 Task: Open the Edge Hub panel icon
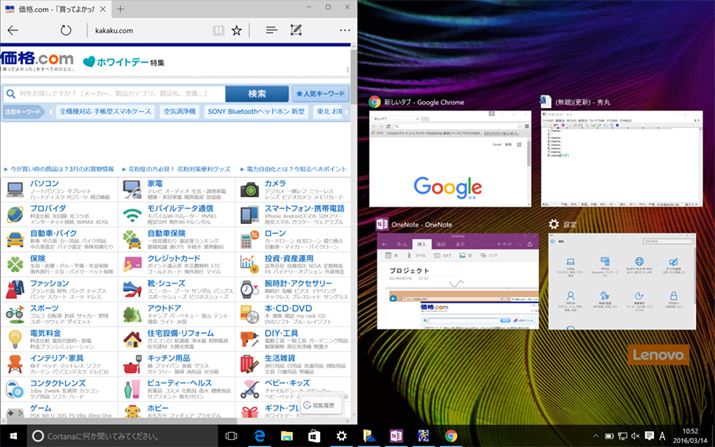(x=271, y=31)
